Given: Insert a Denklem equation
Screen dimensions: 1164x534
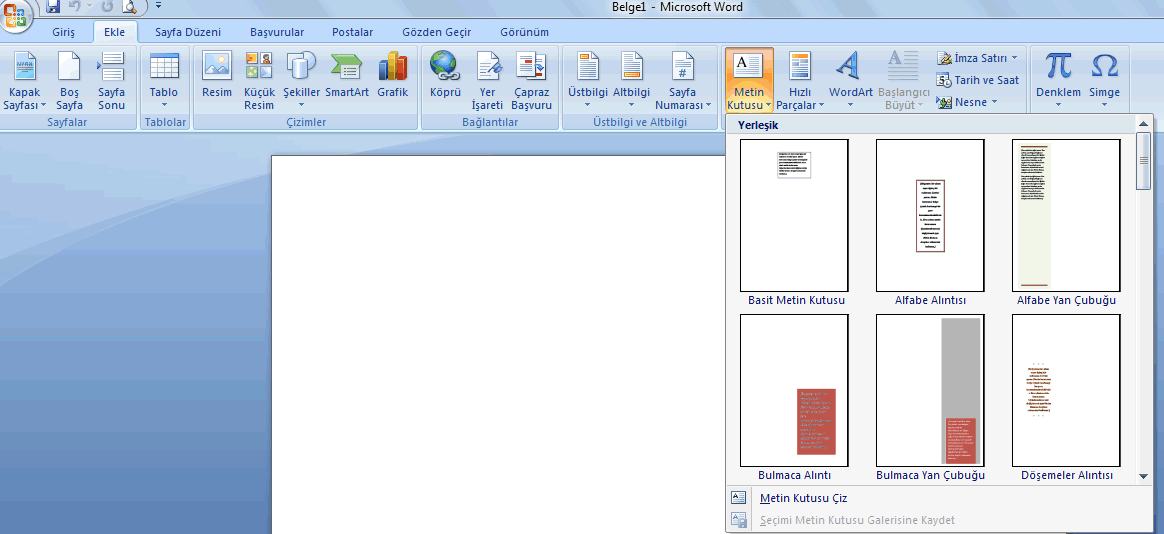Looking at the screenshot, I should 1059,79.
